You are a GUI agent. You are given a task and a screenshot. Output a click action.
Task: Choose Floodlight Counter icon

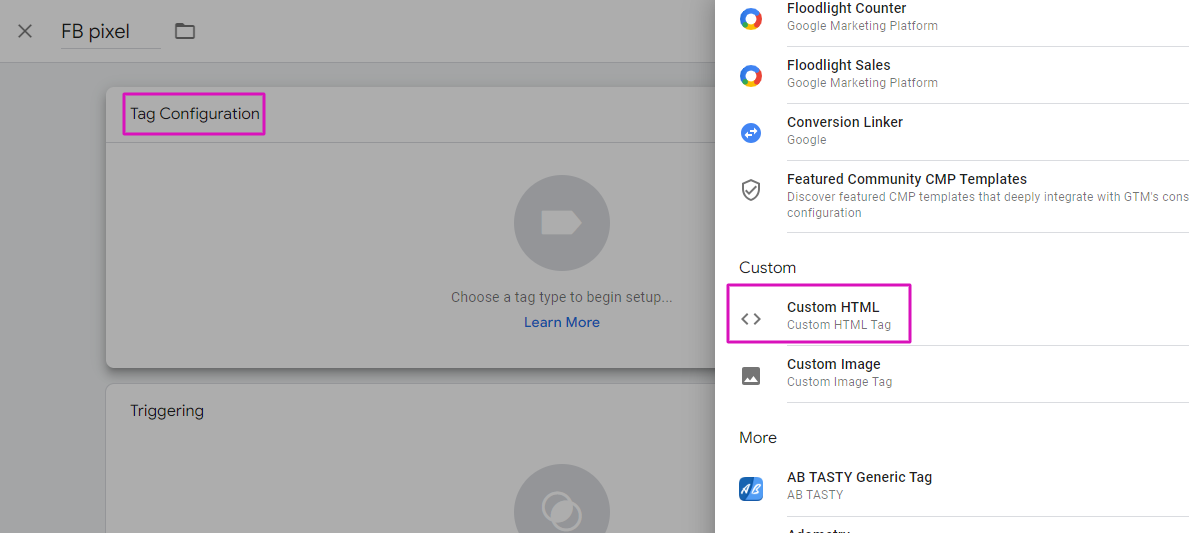pyautogui.click(x=751, y=19)
